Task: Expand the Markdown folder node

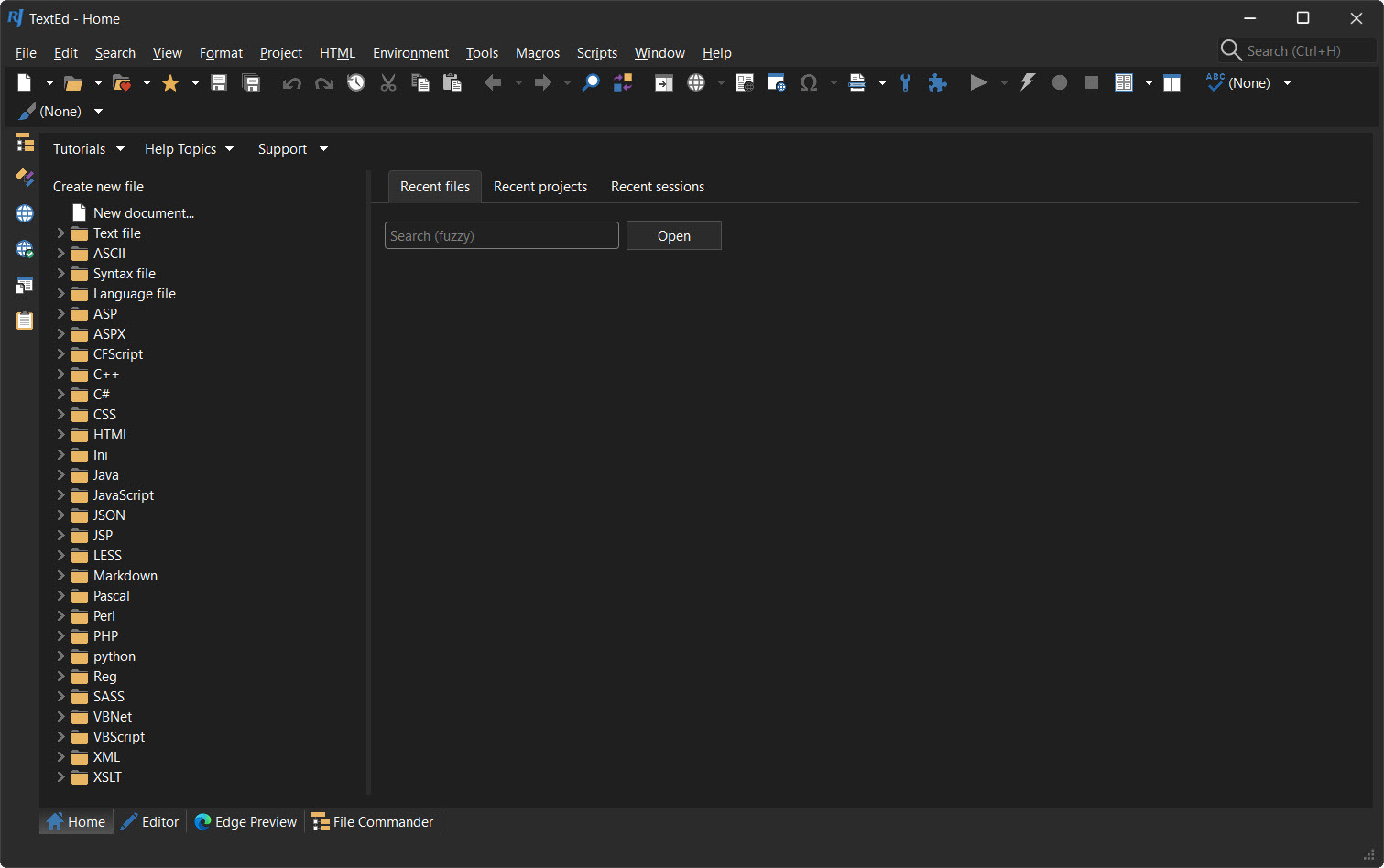Action: pos(61,576)
